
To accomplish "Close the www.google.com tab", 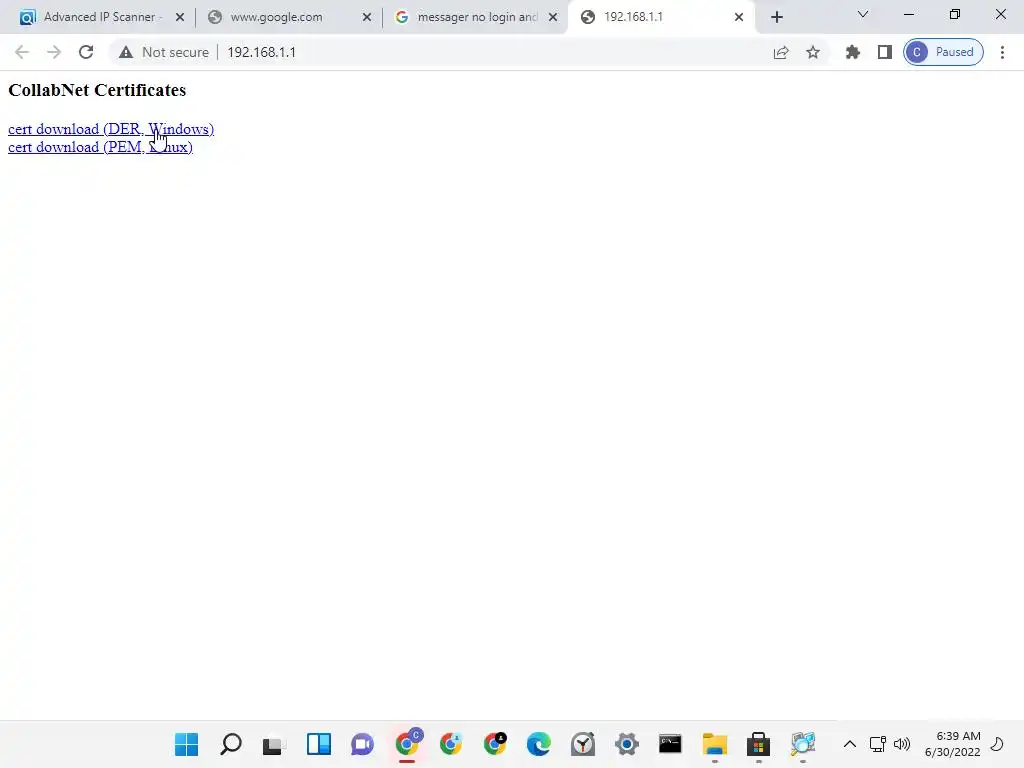I will [367, 17].
